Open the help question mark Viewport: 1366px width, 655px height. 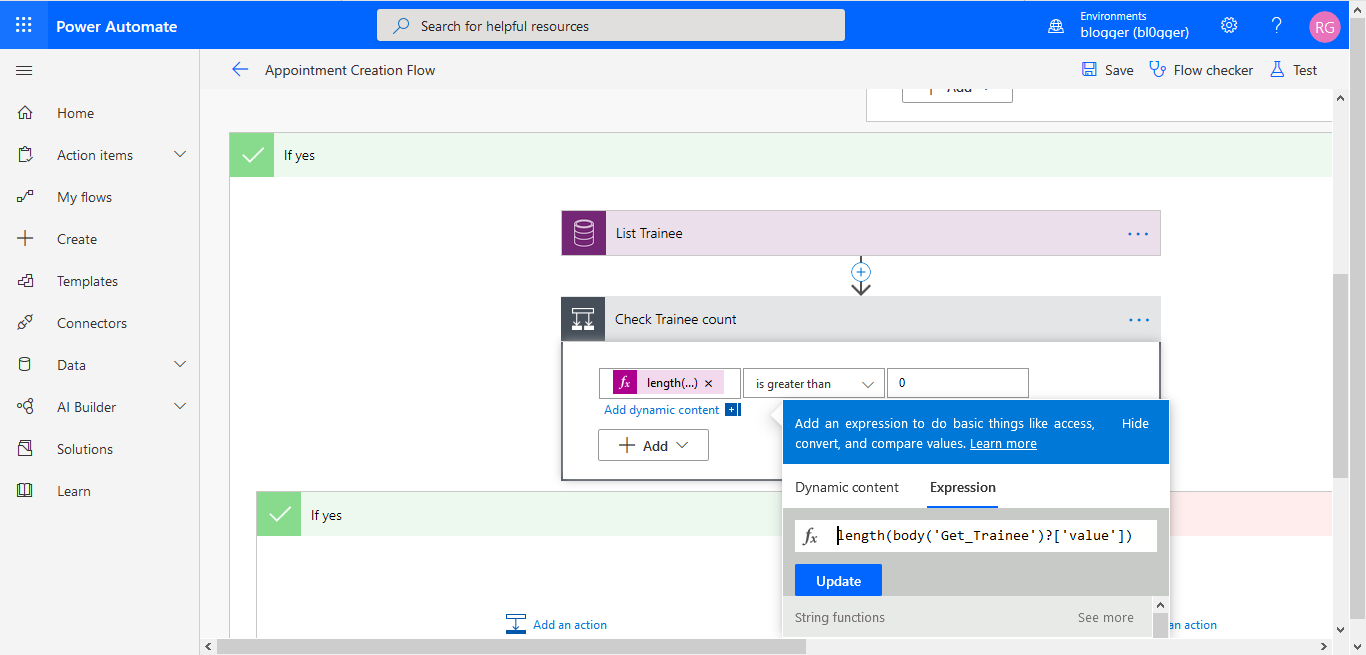coord(1277,26)
